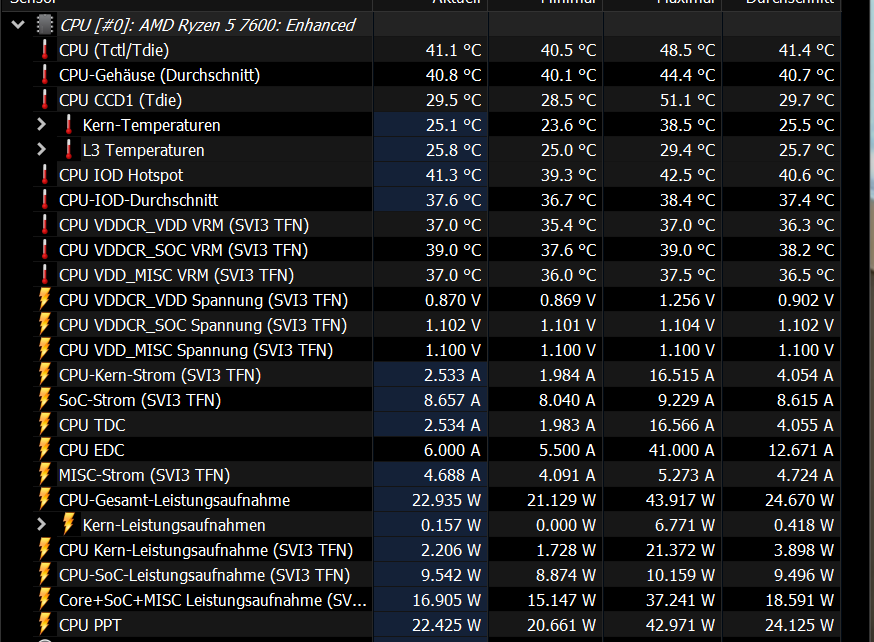Screen dimensions: 874x642
Task: Click the lightning icon for CPU VDDCR_SOC Spannung
Action: click(45, 324)
